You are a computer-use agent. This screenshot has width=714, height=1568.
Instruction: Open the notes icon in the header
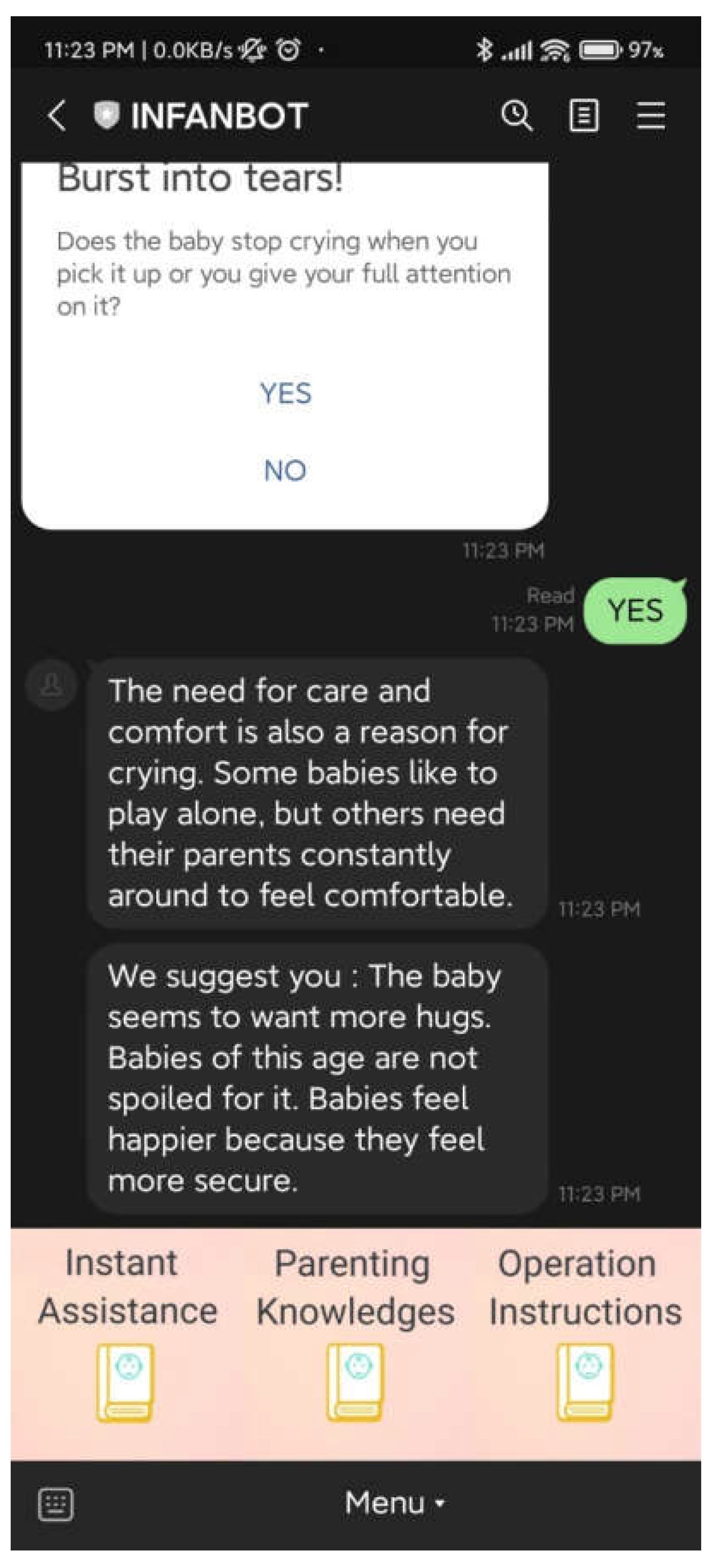click(x=583, y=116)
